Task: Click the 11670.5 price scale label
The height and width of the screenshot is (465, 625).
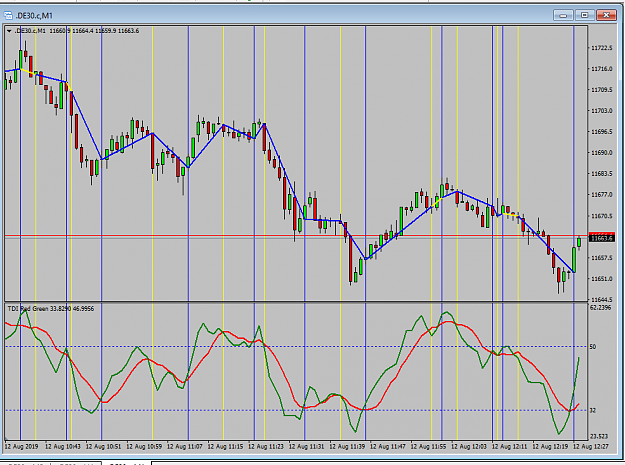Action: click(x=601, y=216)
